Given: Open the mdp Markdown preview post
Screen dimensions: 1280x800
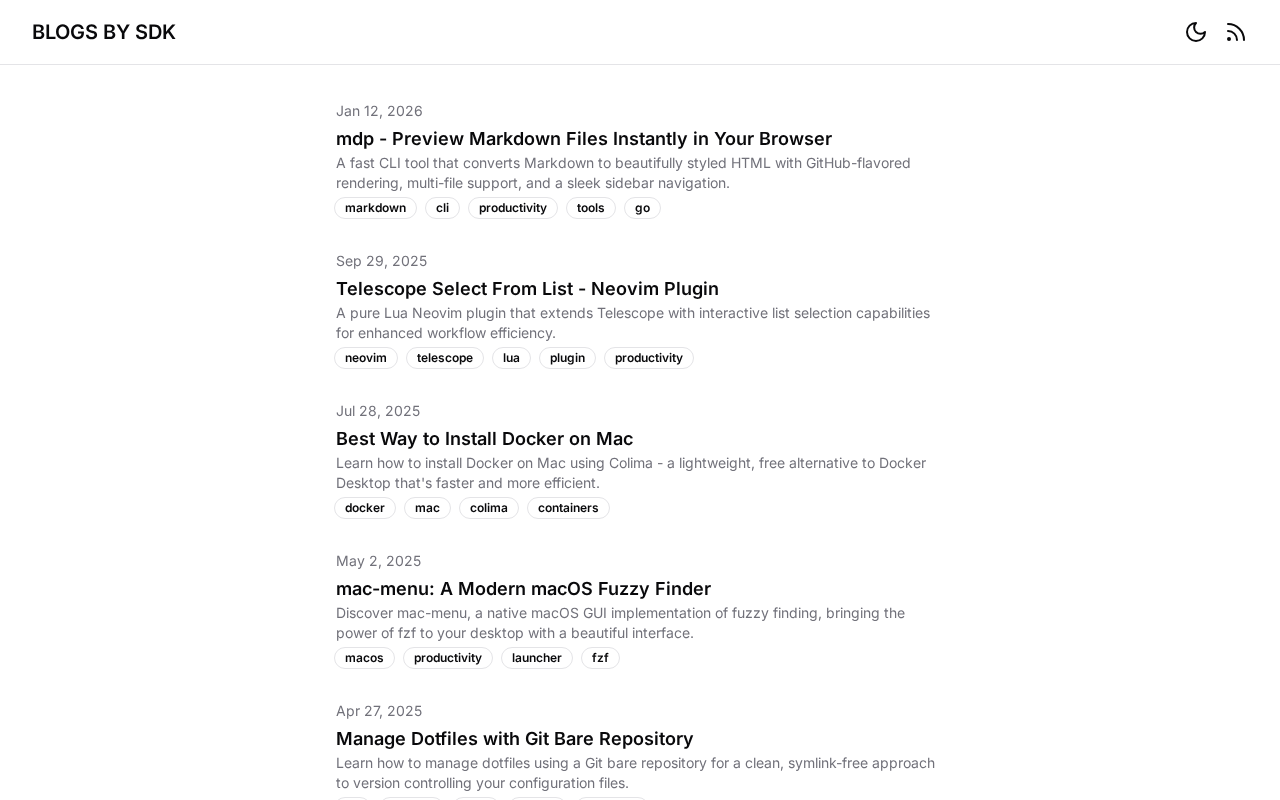Looking at the screenshot, I should click(584, 139).
